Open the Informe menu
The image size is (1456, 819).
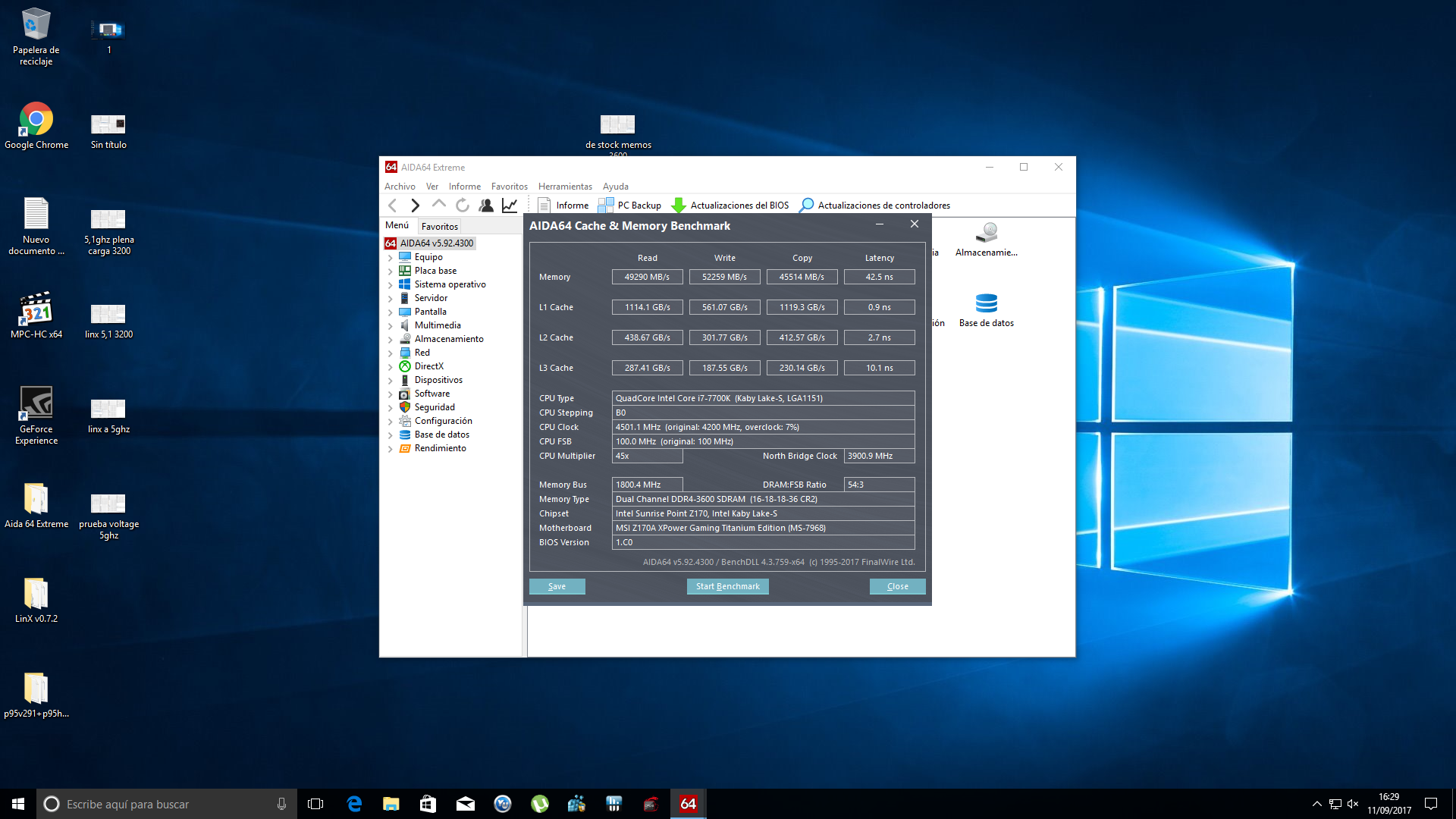[465, 187]
